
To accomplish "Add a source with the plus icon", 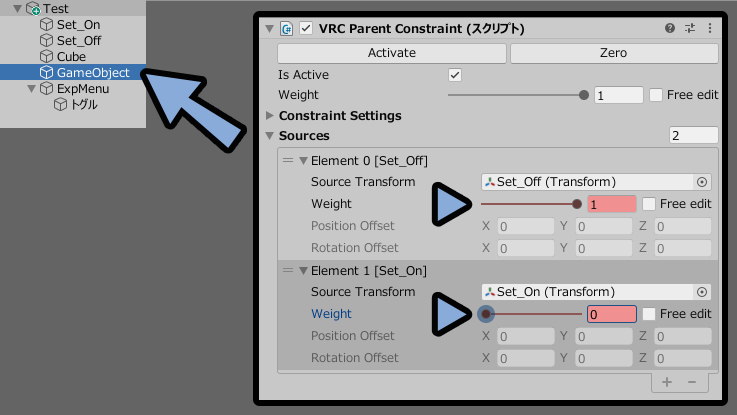I will tap(666, 382).
